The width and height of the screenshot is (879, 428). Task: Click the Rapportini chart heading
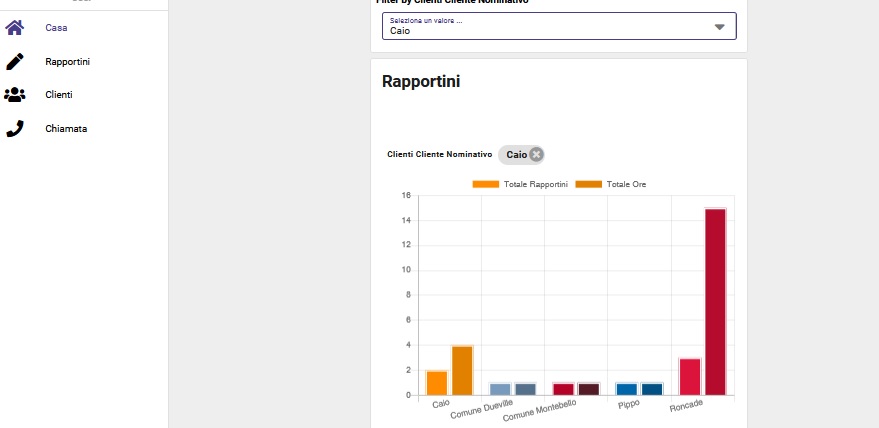(x=421, y=81)
